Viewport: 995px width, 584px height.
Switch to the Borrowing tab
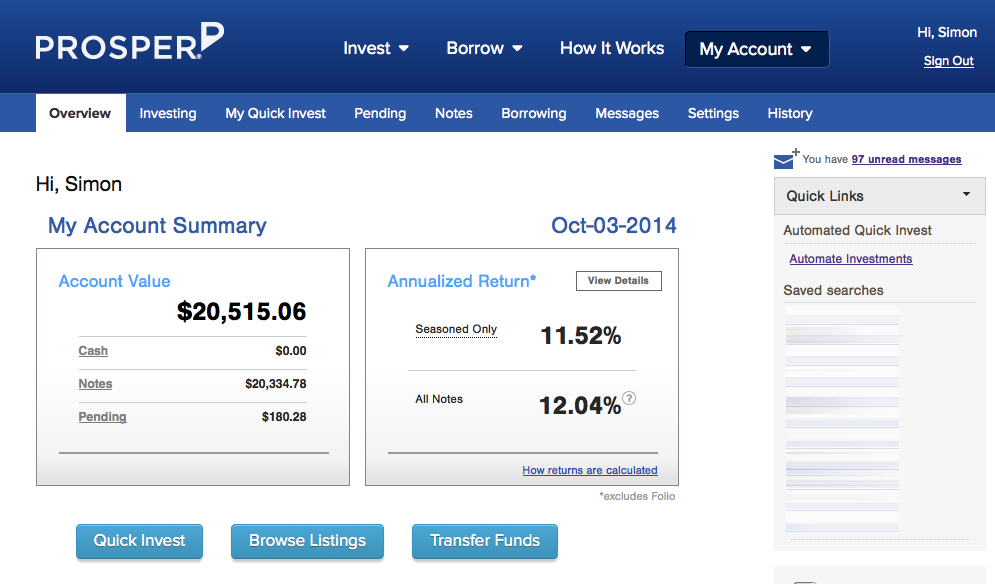coord(534,113)
